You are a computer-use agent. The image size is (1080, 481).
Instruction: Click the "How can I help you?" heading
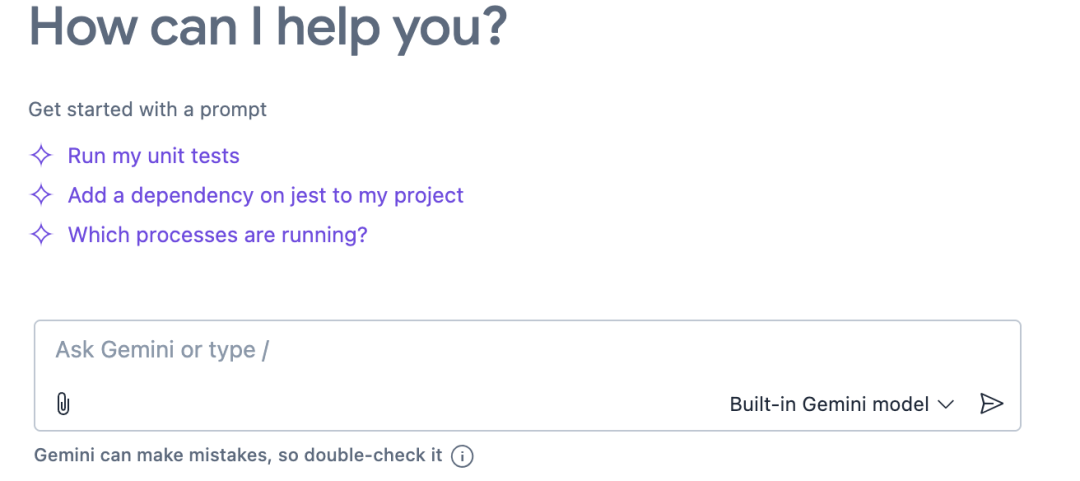268,27
